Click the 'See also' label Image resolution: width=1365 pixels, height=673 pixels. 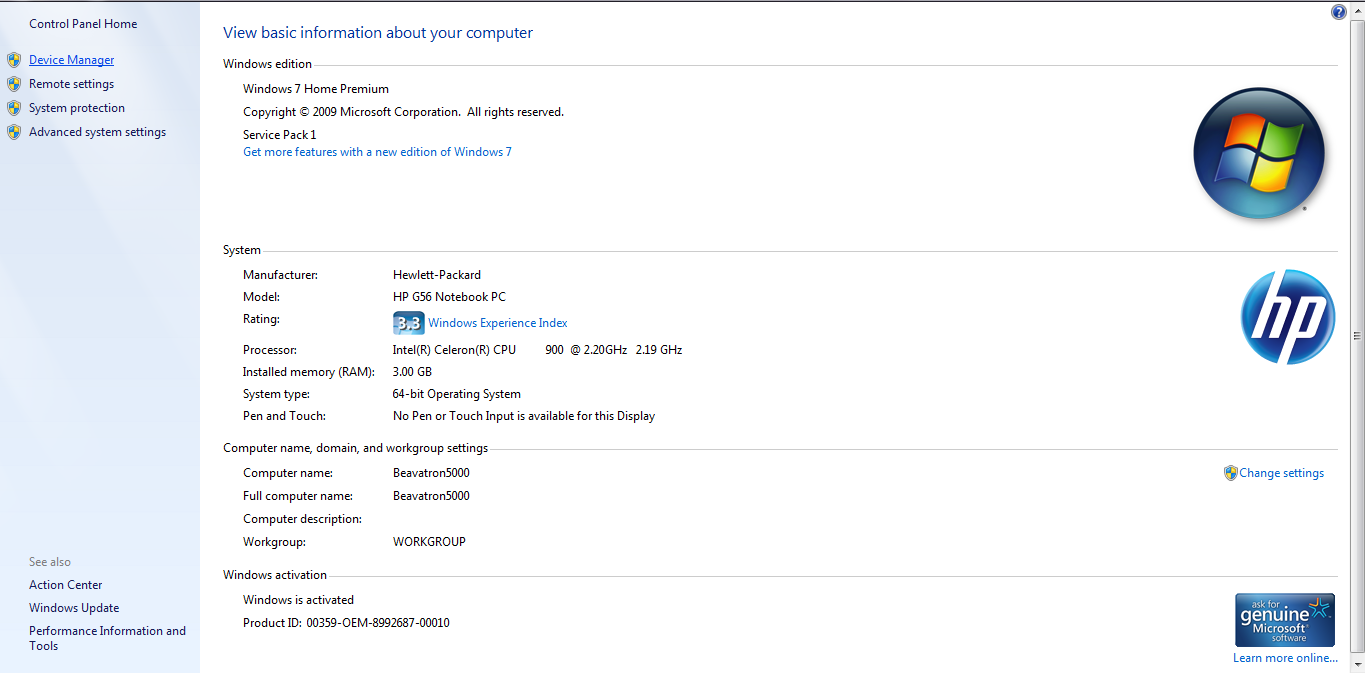pyautogui.click(x=50, y=562)
